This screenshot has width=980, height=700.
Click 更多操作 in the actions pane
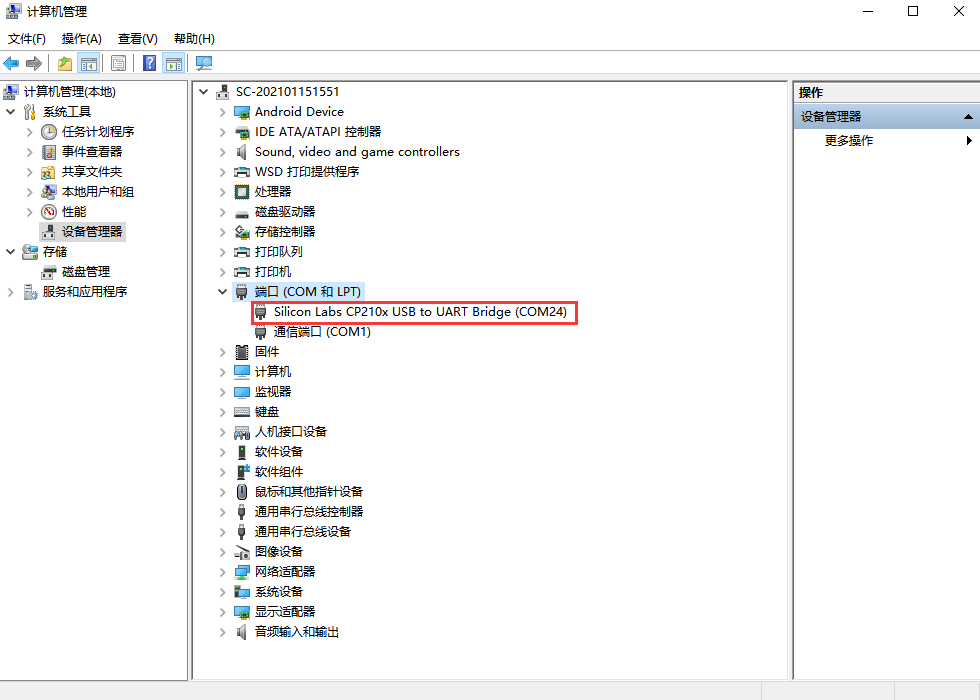click(849, 141)
